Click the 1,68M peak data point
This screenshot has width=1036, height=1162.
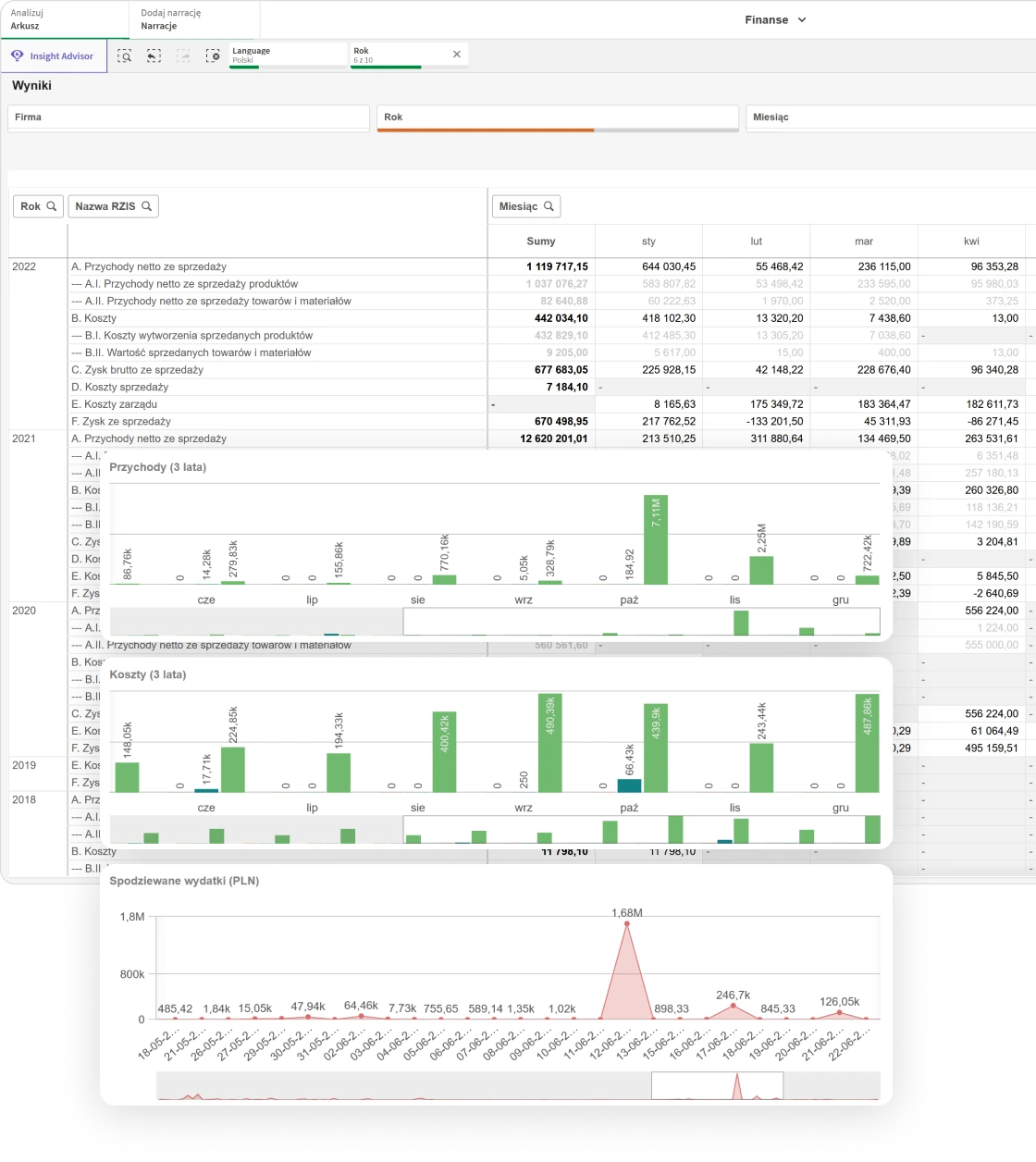pos(627,923)
